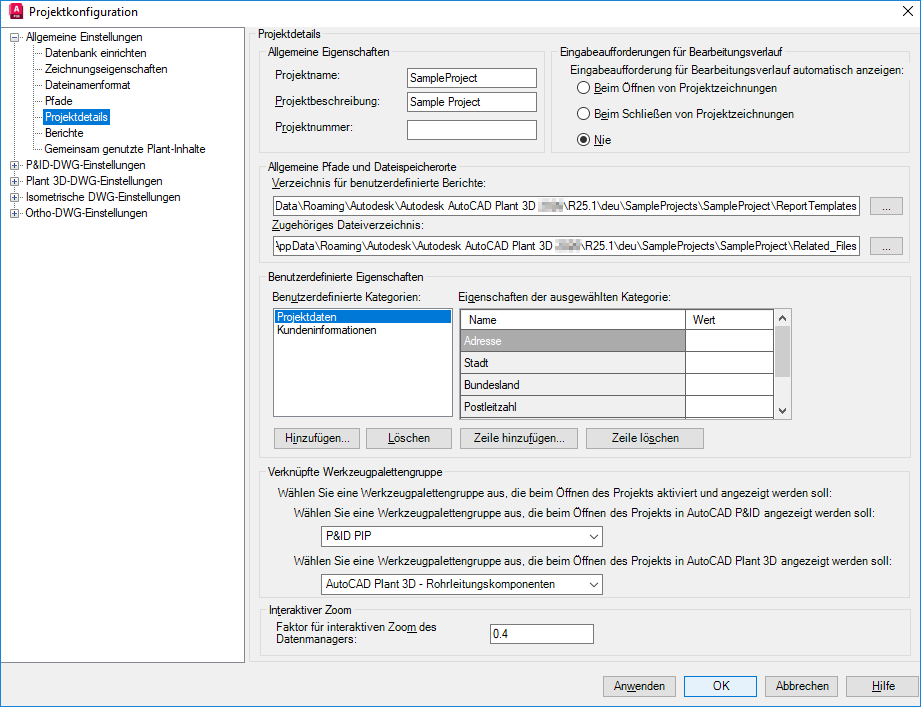Viewport: 921px width, 707px height.
Task: Select Kundeninformationen in the categories list
Action: [362, 330]
